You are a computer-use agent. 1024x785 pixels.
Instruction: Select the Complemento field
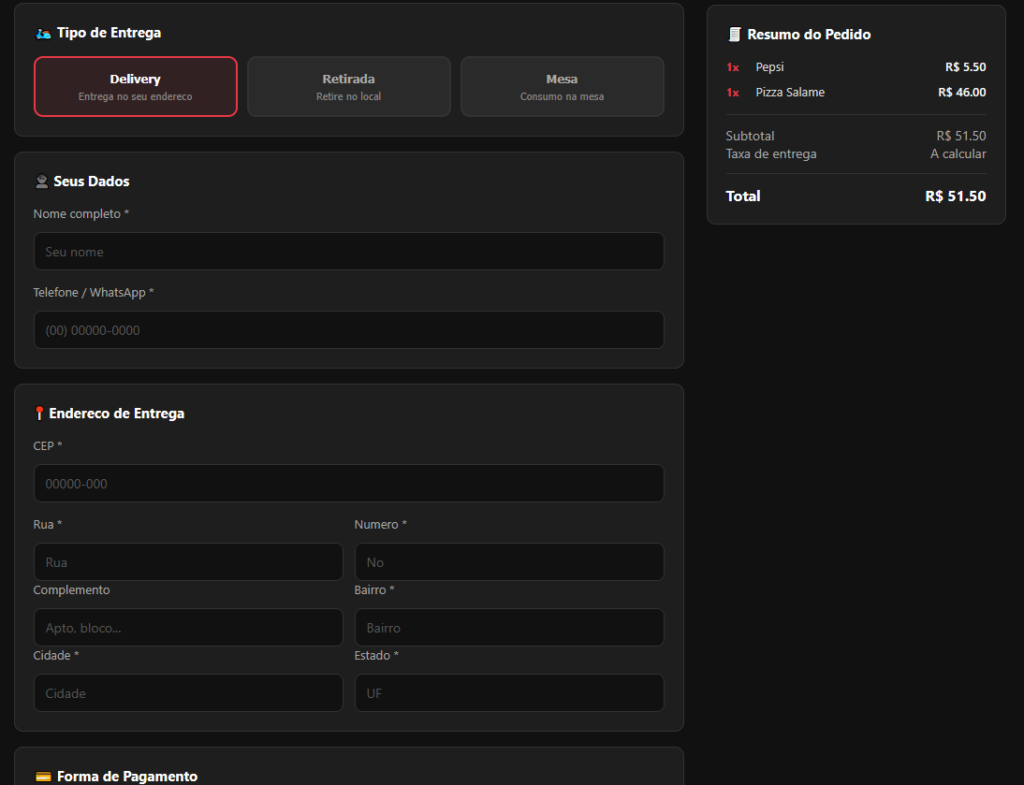[x=188, y=628]
